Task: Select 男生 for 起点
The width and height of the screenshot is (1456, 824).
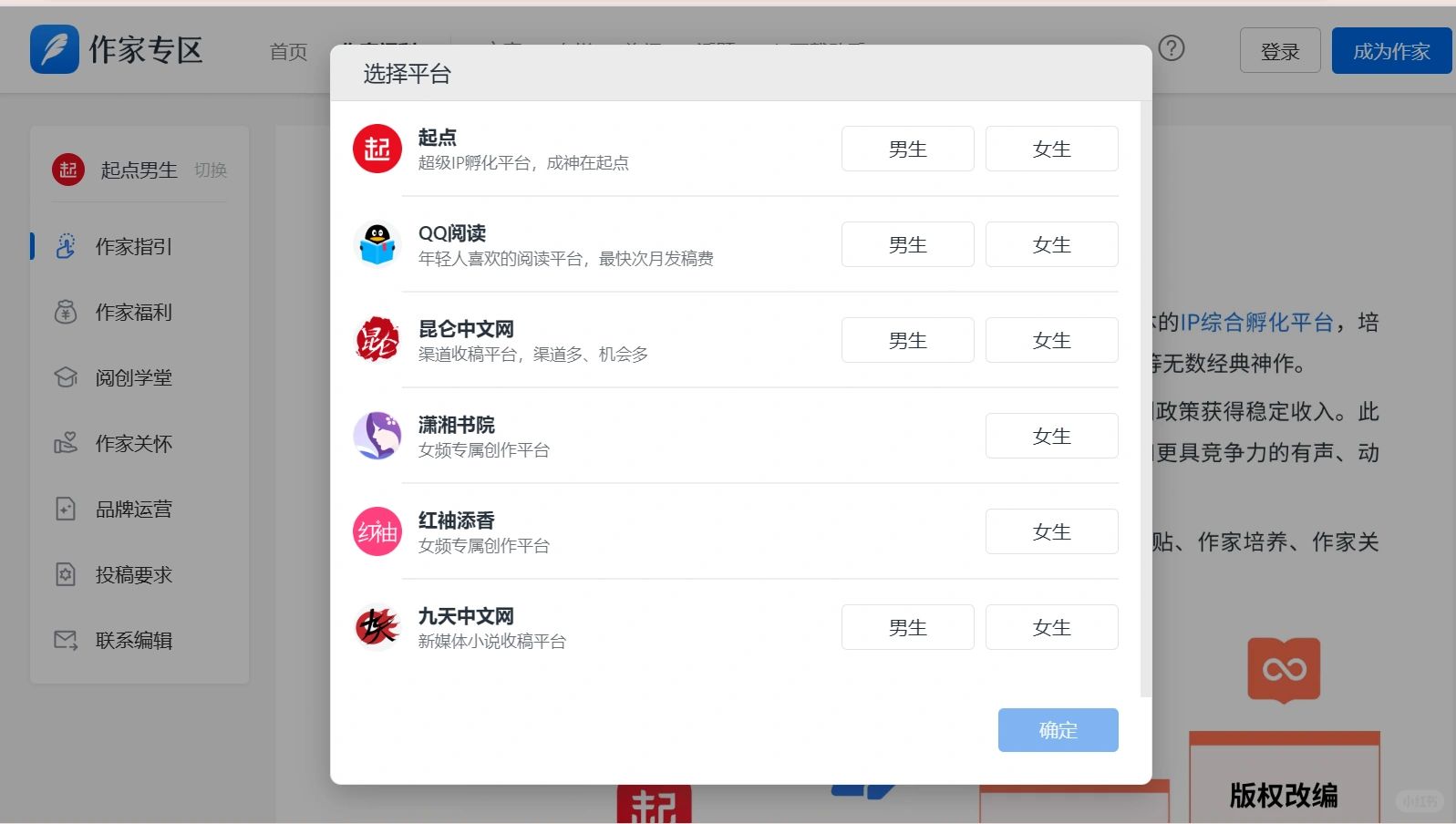Action: pyautogui.click(x=907, y=149)
